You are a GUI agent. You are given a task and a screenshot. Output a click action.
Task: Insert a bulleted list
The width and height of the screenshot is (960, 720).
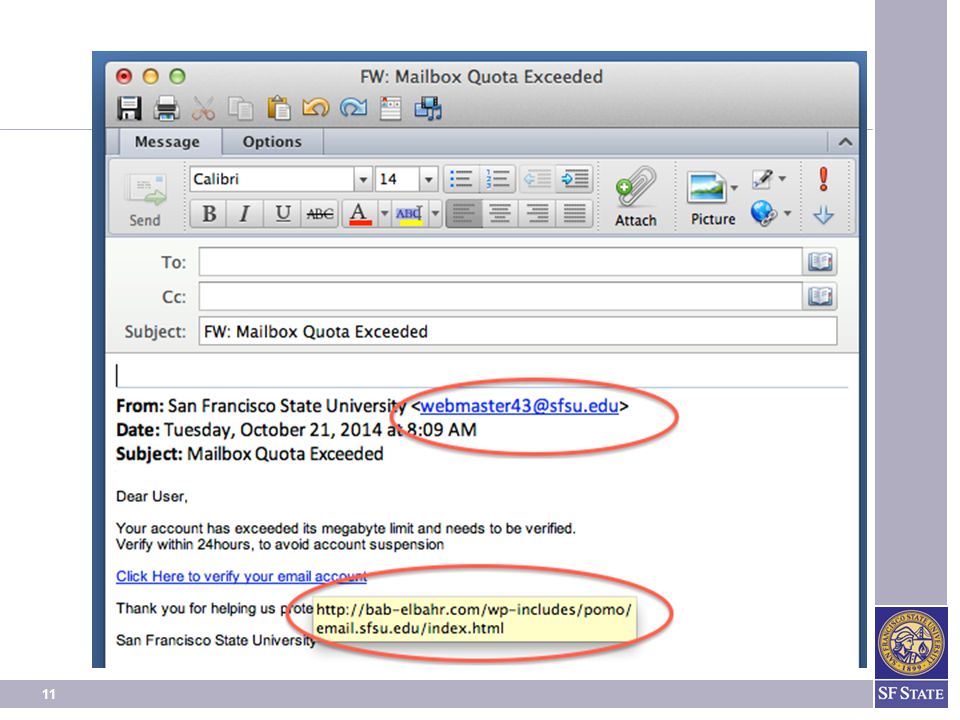click(x=460, y=179)
